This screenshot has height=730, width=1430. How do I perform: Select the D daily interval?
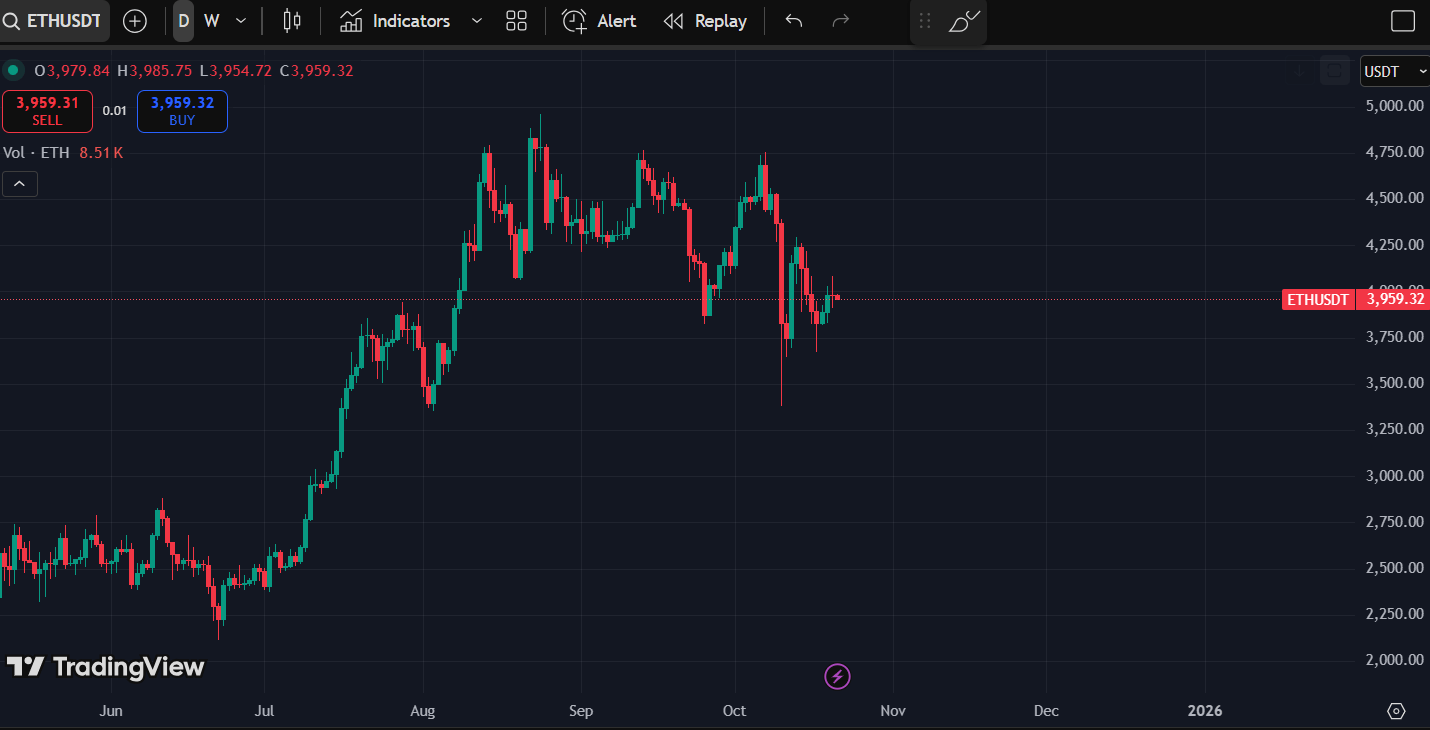(x=183, y=21)
